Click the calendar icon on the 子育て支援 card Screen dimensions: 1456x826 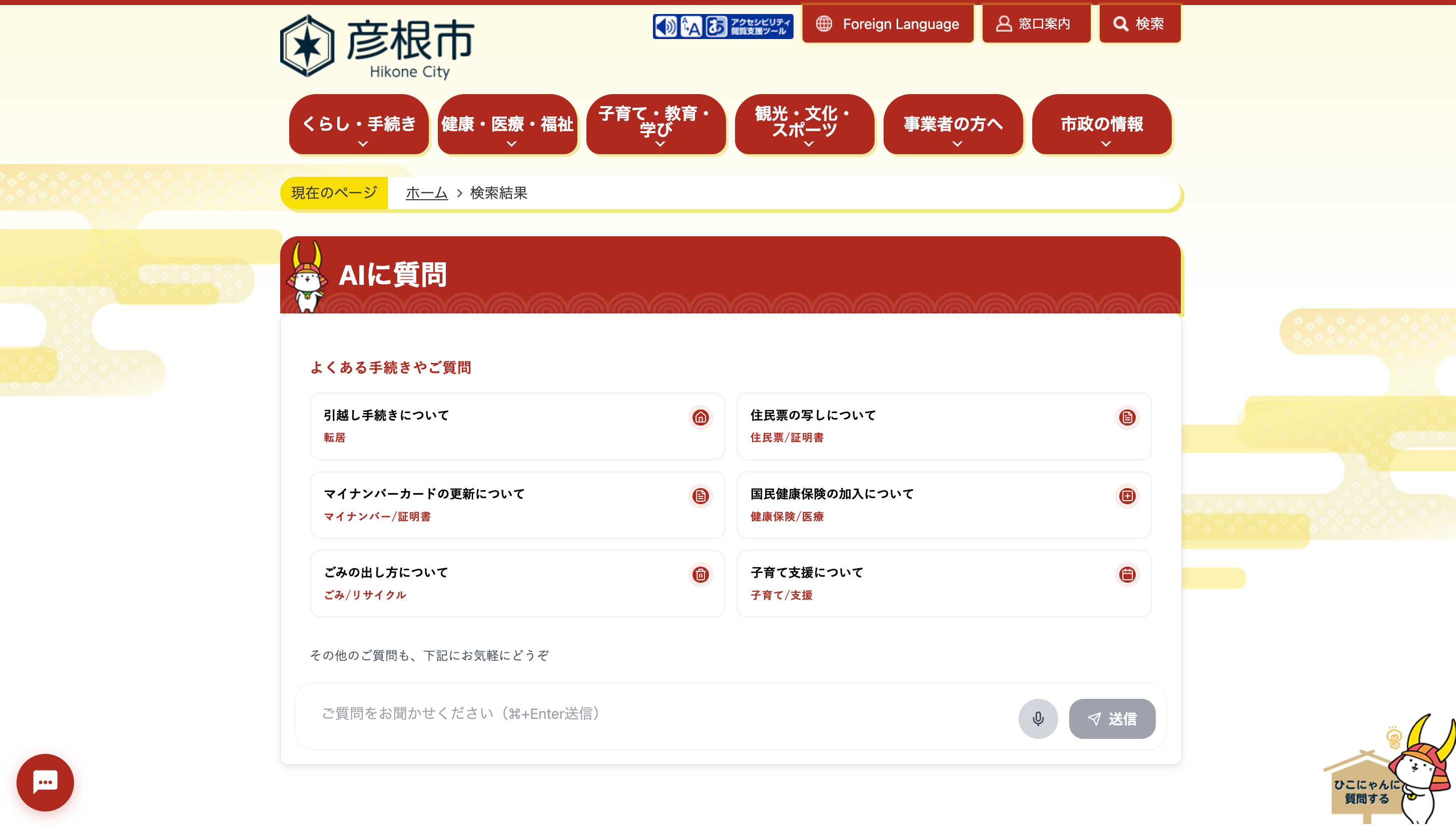click(x=1127, y=575)
